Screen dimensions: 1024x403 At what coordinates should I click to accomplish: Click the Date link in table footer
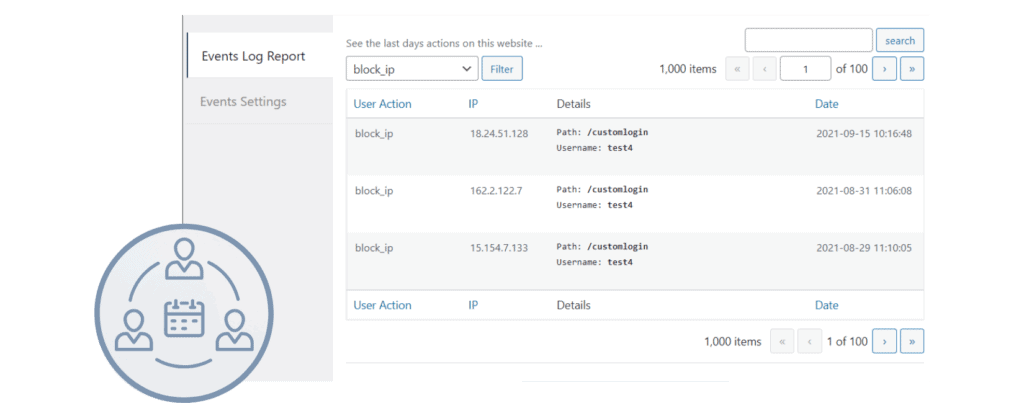tap(826, 305)
